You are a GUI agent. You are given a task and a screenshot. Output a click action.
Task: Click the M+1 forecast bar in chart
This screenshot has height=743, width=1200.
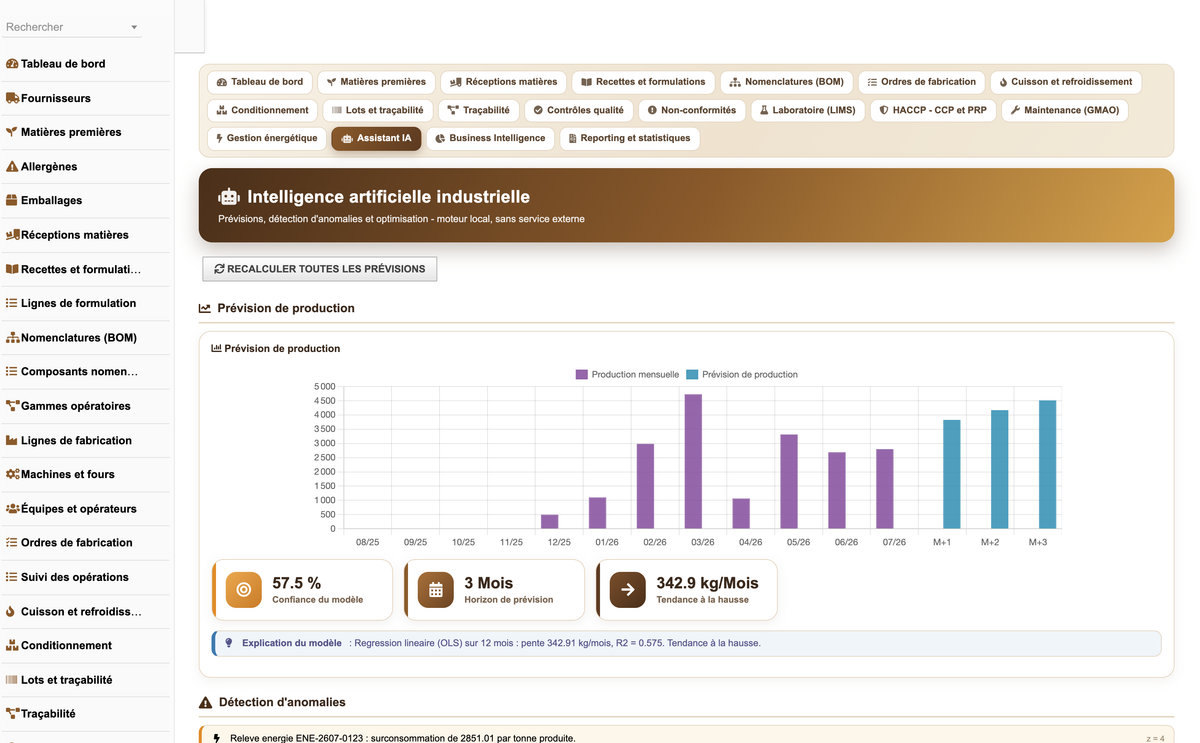point(951,474)
